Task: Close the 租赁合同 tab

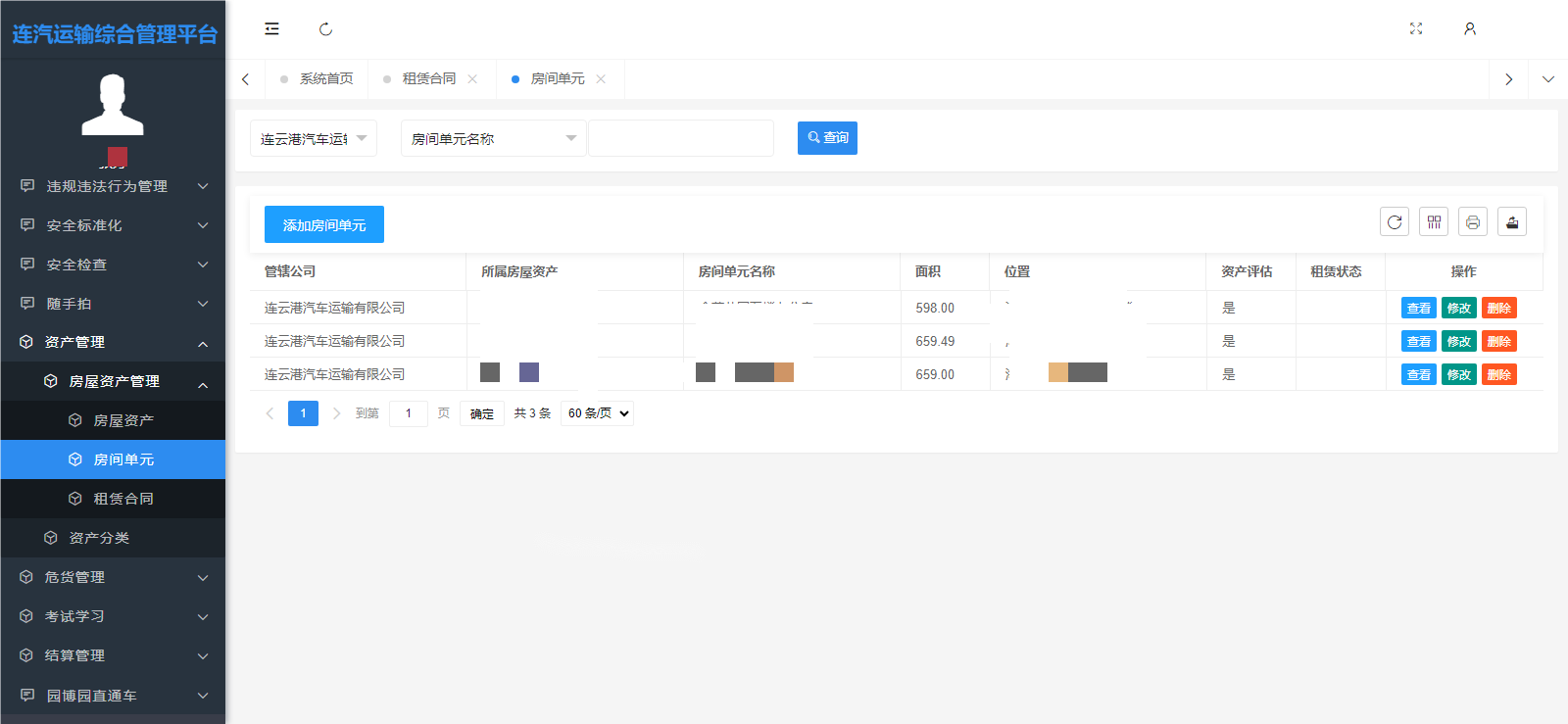Action: [x=472, y=79]
